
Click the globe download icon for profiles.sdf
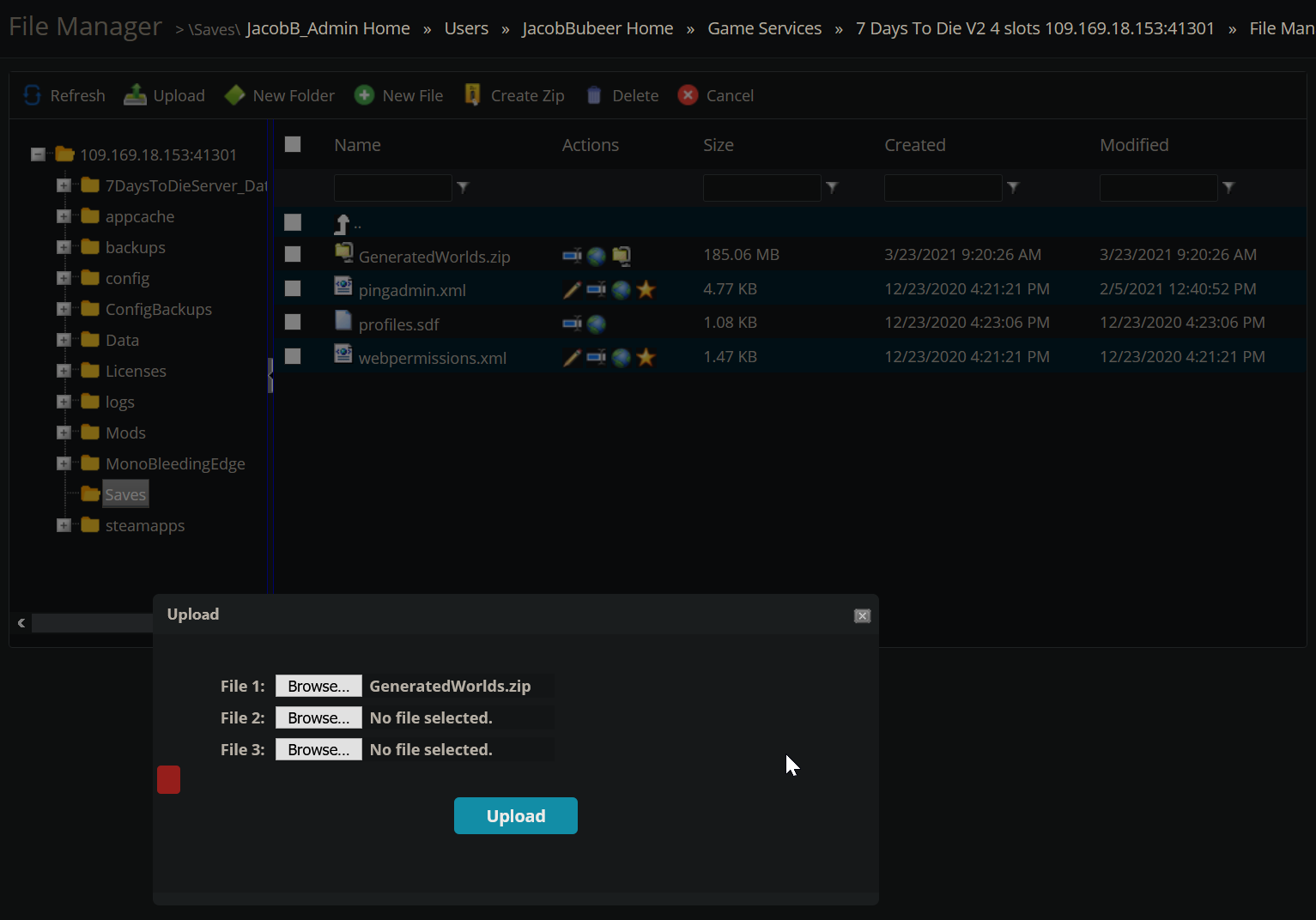tap(597, 324)
